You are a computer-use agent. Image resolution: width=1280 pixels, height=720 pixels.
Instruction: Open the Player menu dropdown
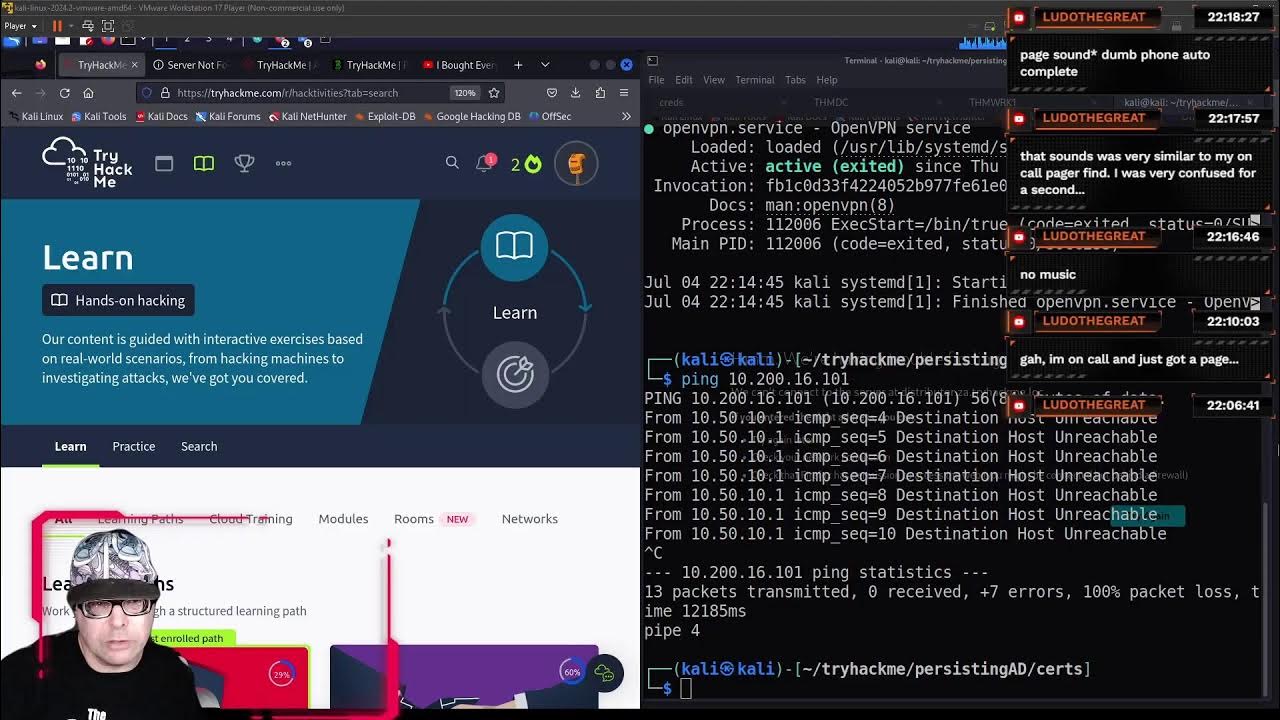20,25
